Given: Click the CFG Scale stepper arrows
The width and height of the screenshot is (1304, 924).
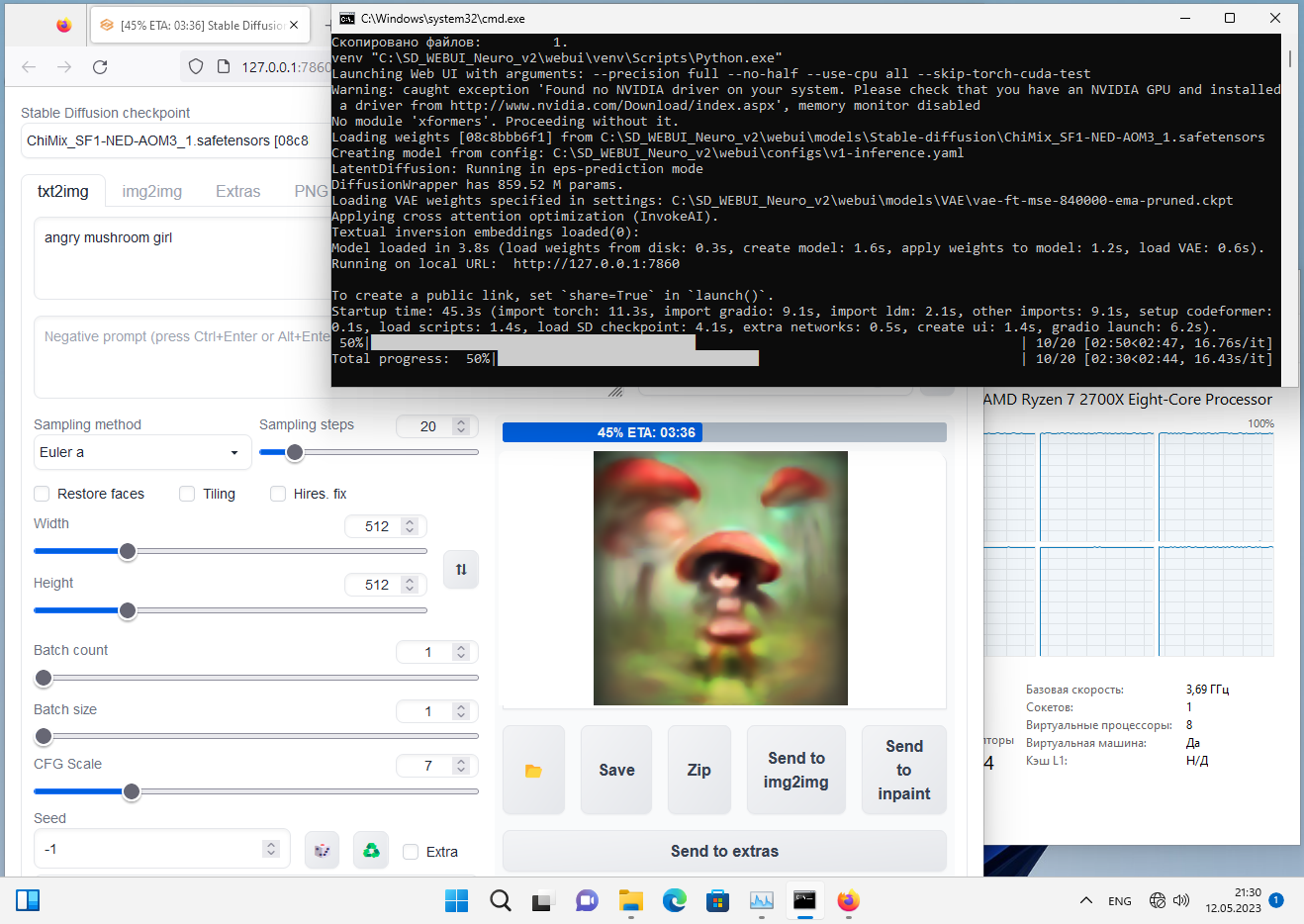Looking at the screenshot, I should pyautogui.click(x=461, y=766).
